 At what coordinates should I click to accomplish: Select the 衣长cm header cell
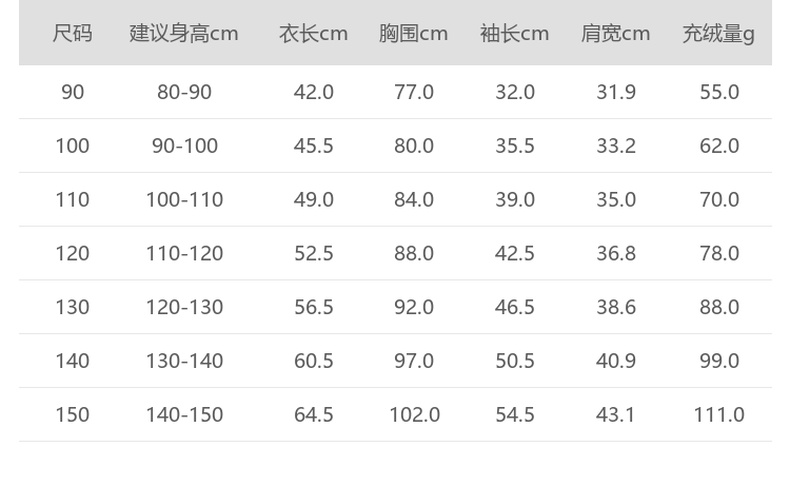point(313,34)
